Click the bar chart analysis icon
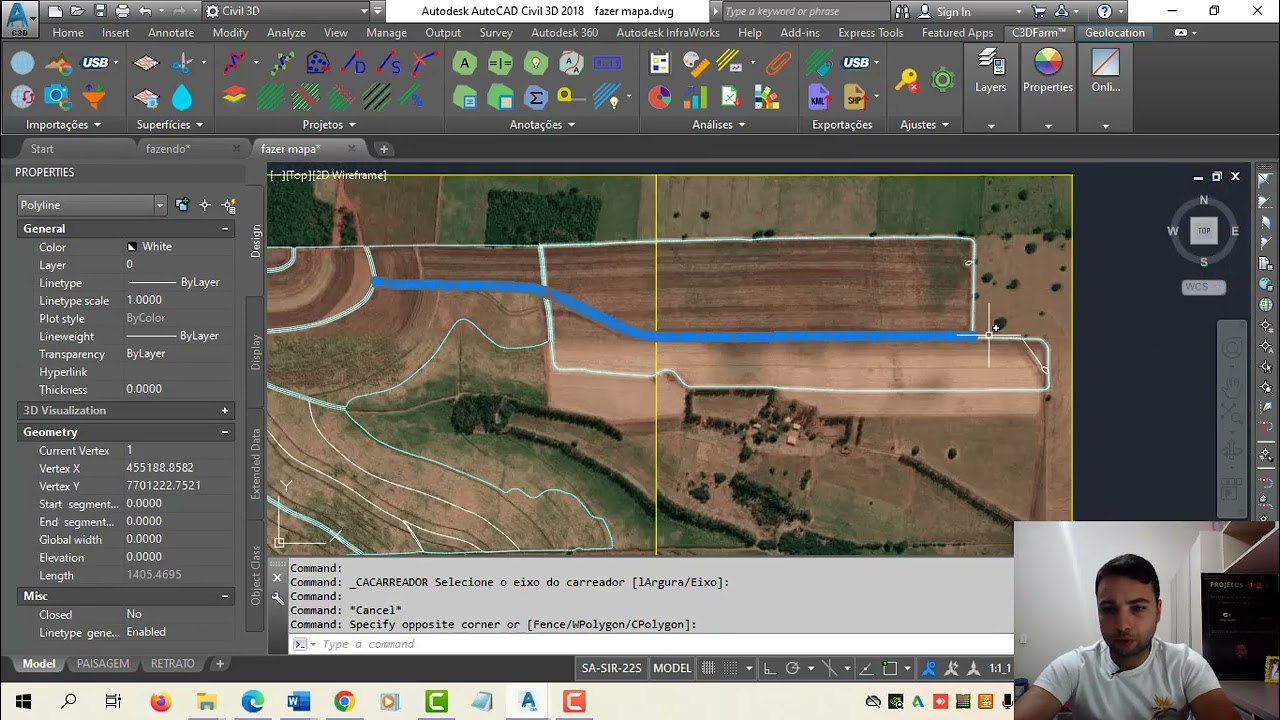The height and width of the screenshot is (720, 1280). click(x=695, y=97)
